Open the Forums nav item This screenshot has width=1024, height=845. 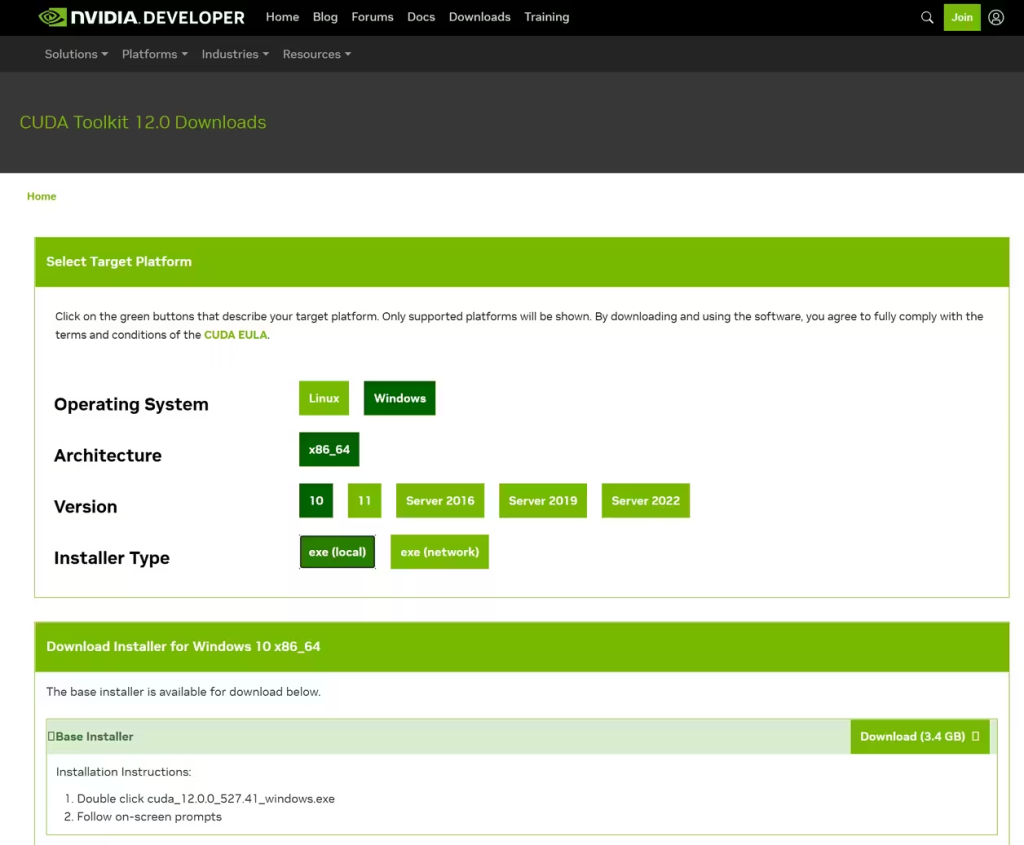click(x=372, y=17)
